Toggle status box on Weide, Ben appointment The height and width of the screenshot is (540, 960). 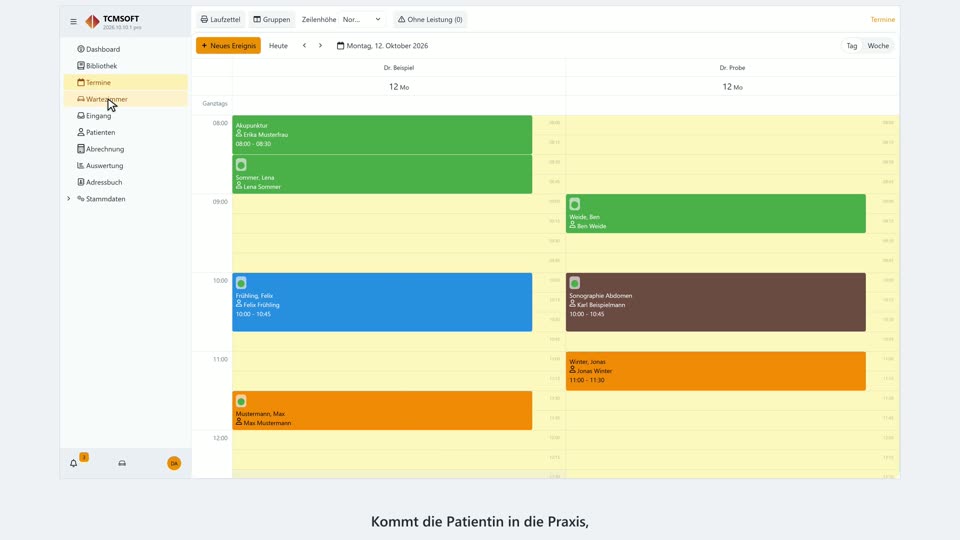[x=574, y=204]
